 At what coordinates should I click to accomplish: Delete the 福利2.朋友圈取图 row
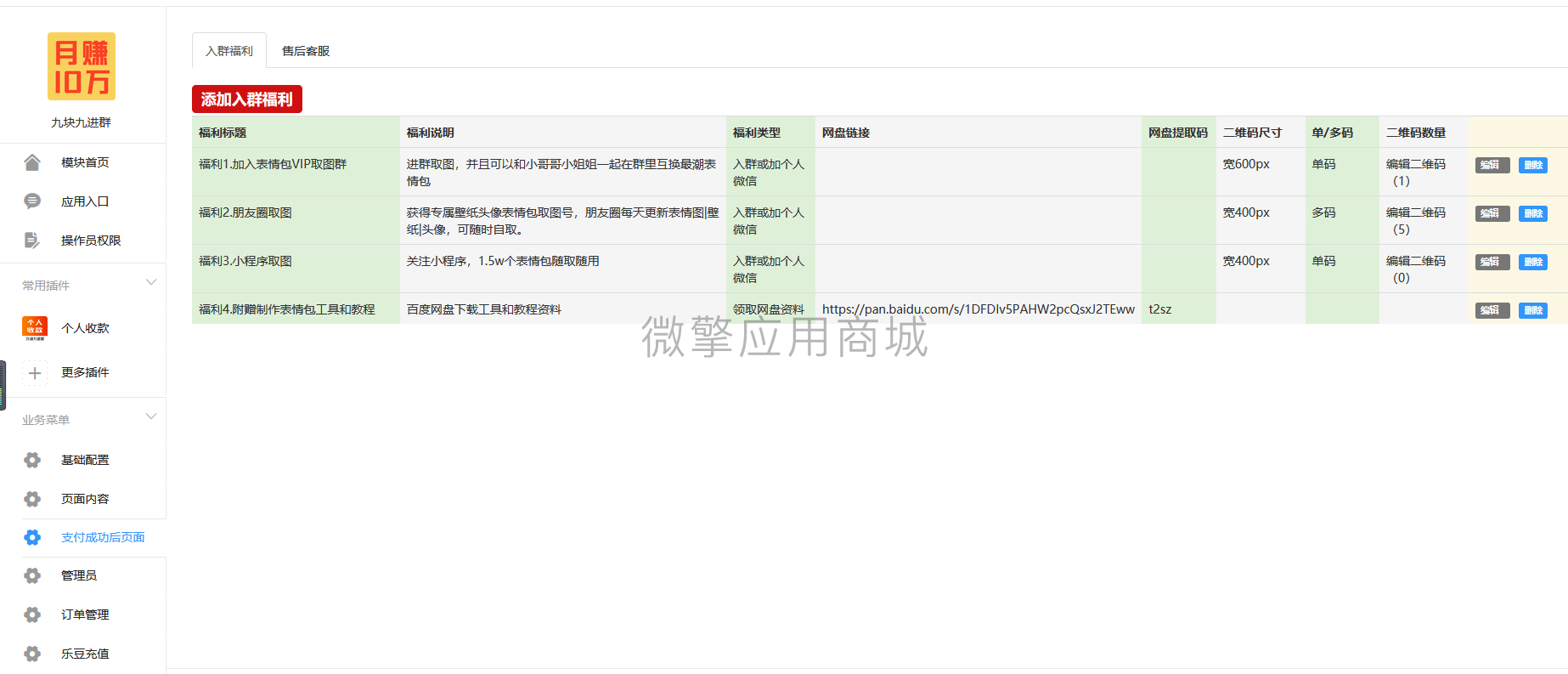[x=1533, y=213]
